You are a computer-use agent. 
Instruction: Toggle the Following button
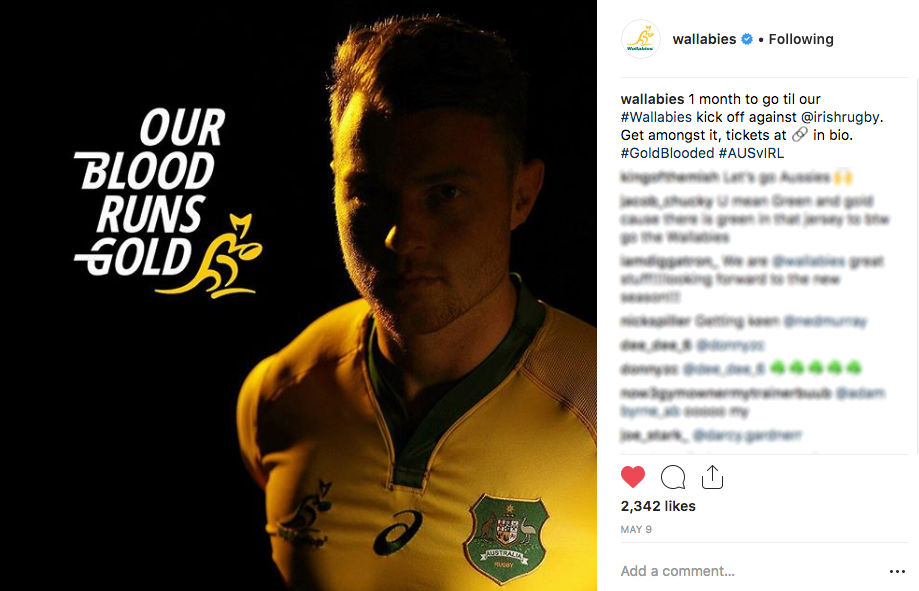coord(801,39)
